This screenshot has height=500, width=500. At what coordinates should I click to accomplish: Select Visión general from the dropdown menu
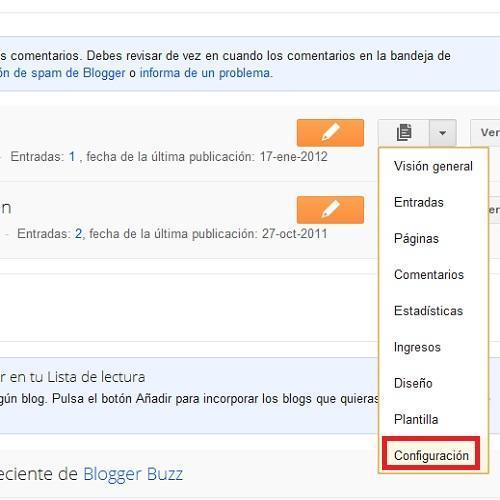(433, 166)
